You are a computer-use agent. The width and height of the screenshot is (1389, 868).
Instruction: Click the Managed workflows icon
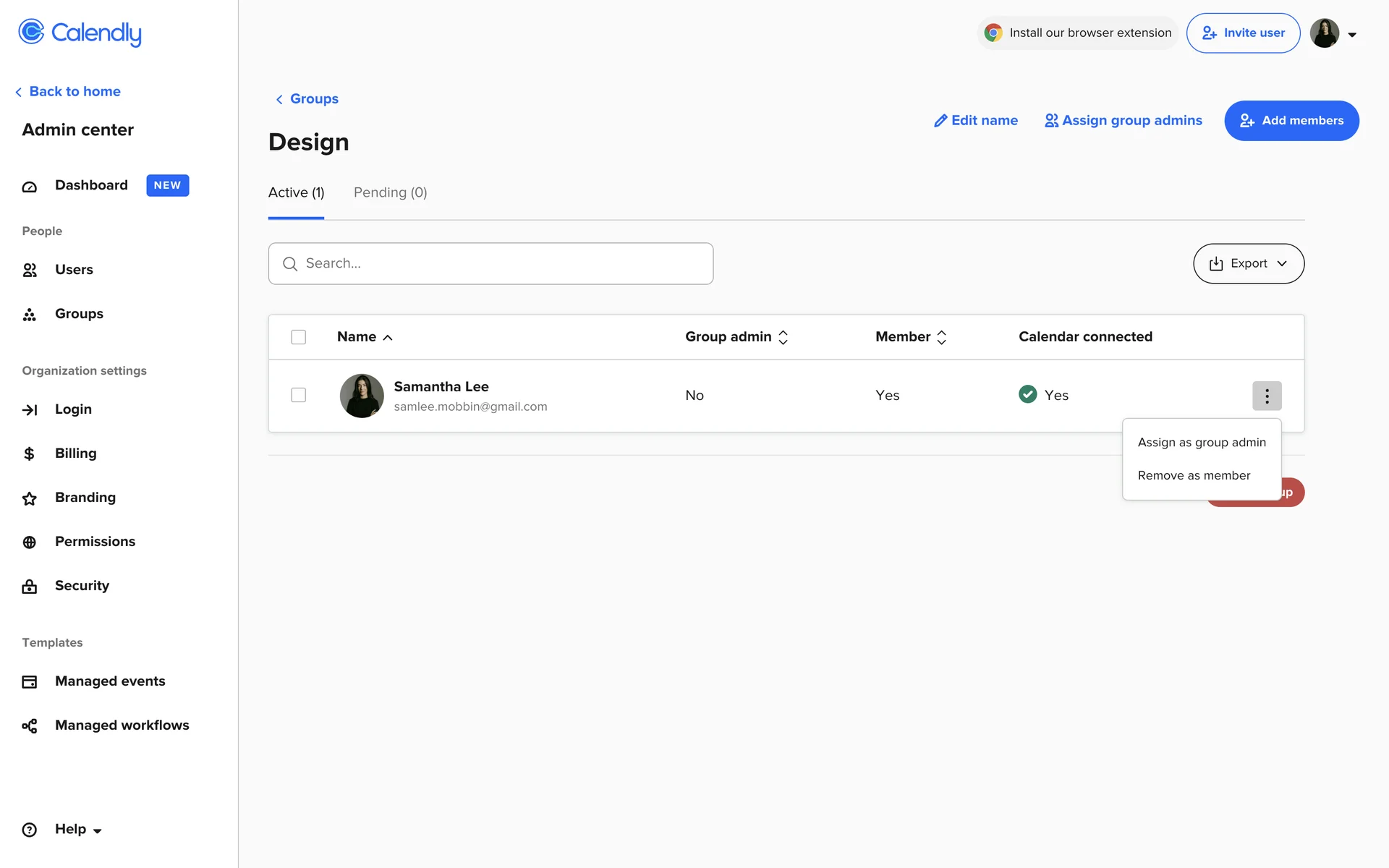[x=30, y=726]
